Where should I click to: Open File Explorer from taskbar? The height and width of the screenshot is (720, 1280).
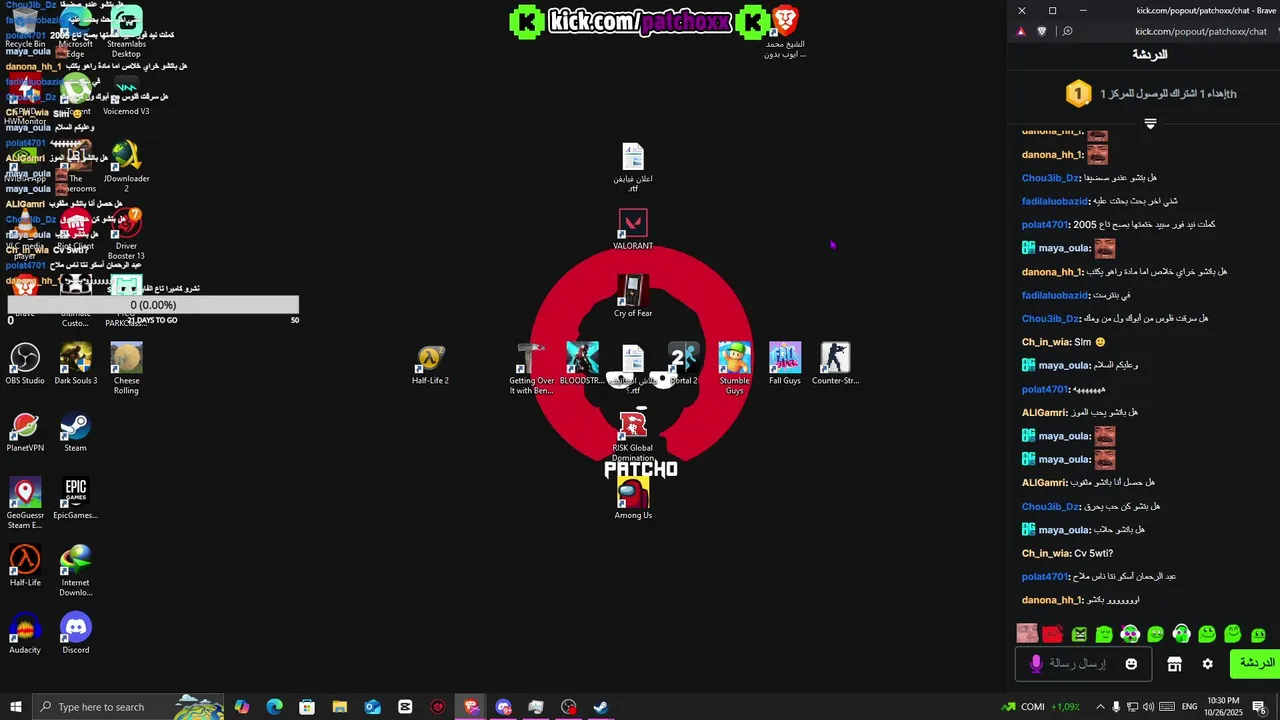340,707
